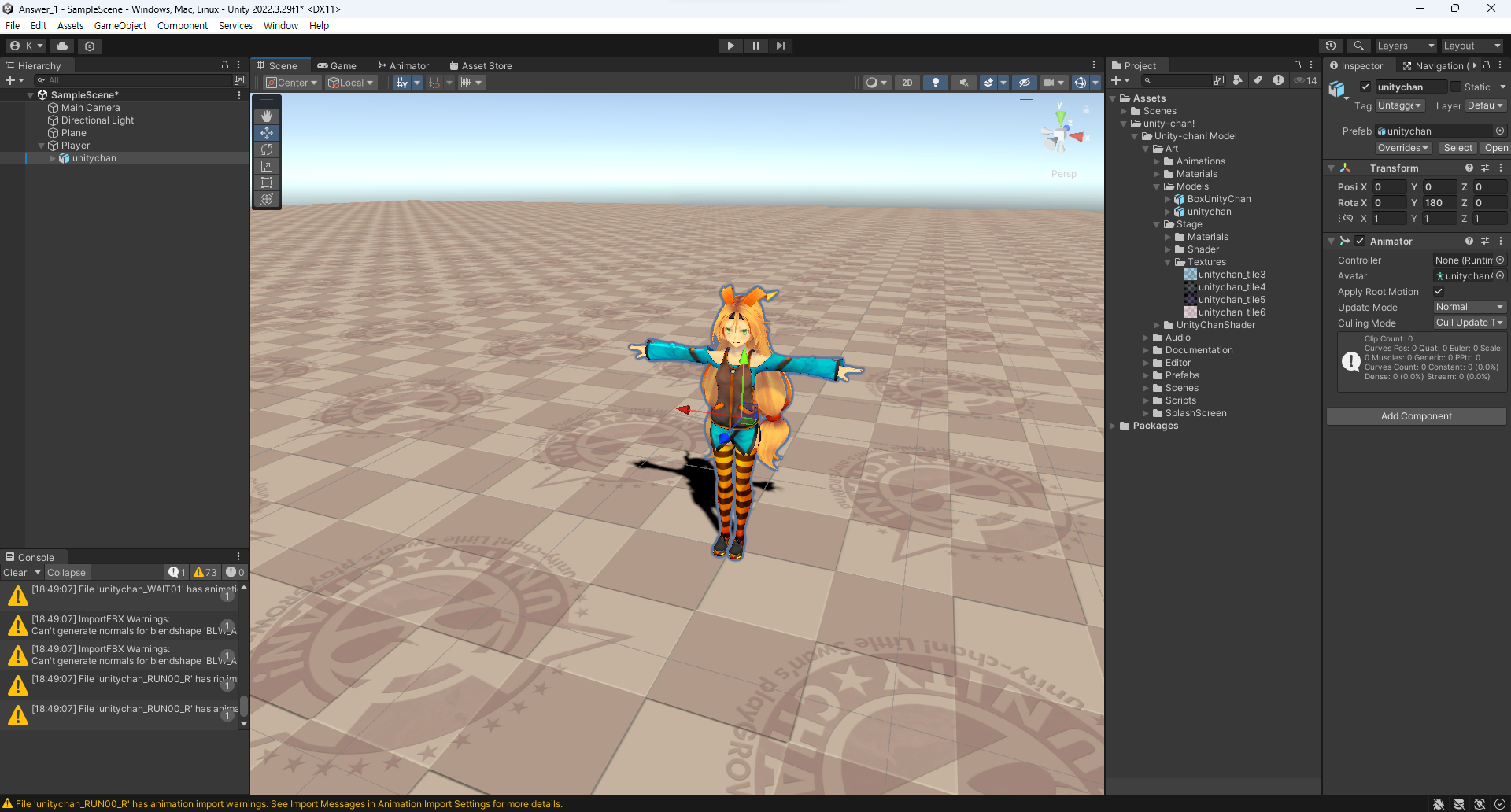Filter Project assets by import log type

1278,80
